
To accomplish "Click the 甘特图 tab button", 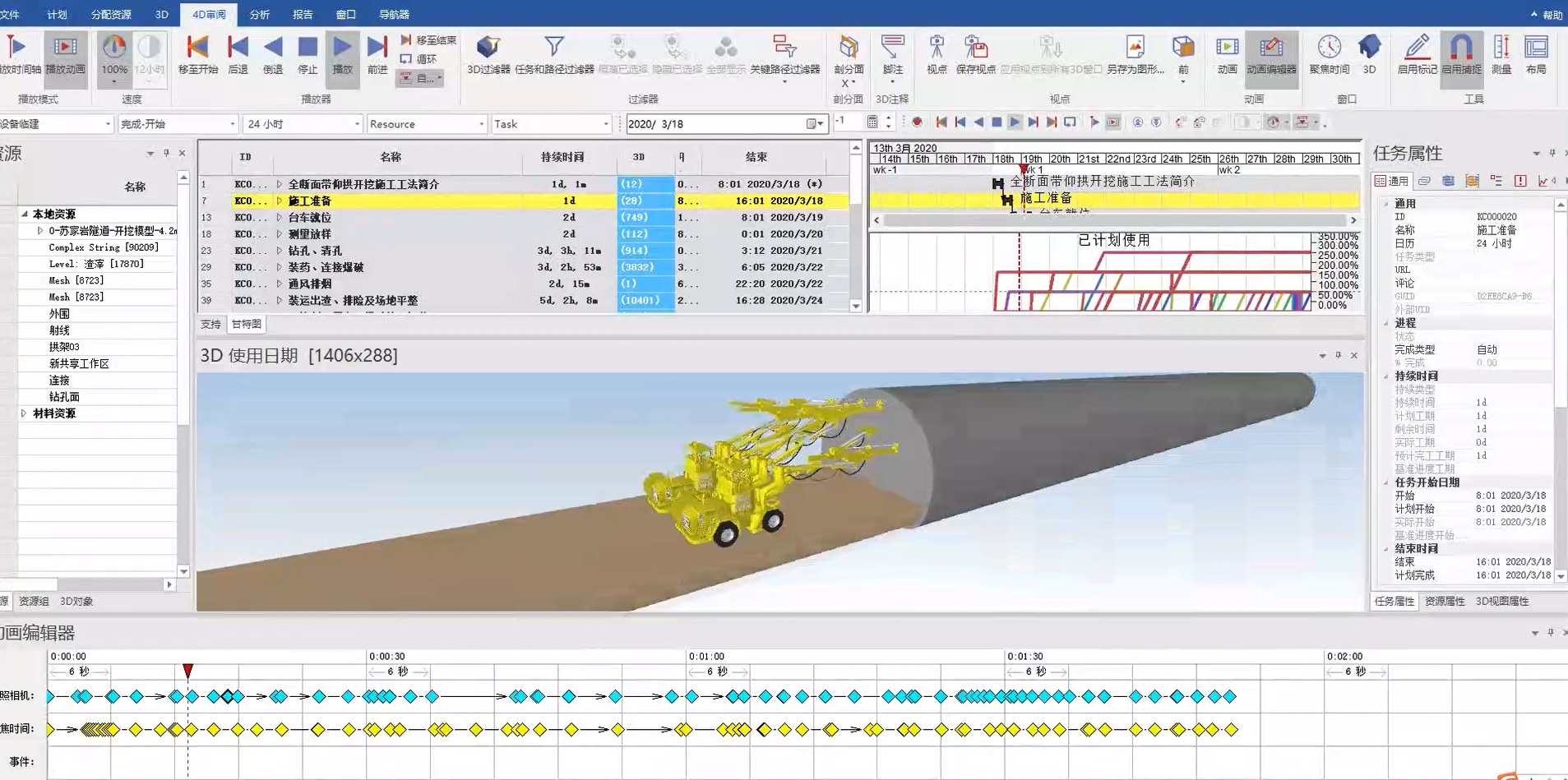I will [x=246, y=325].
